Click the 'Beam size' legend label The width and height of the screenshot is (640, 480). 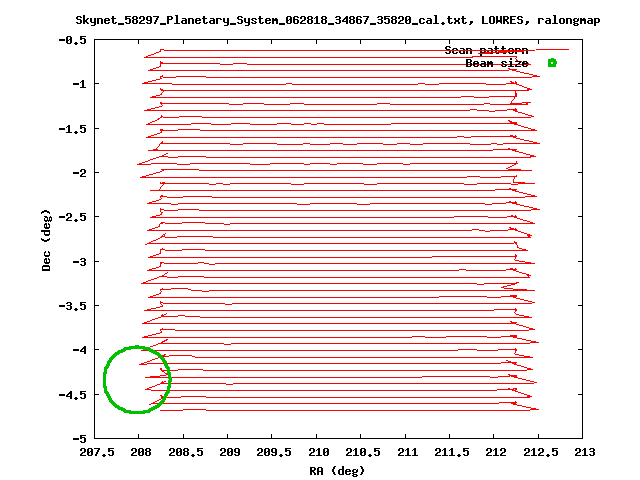point(497,63)
